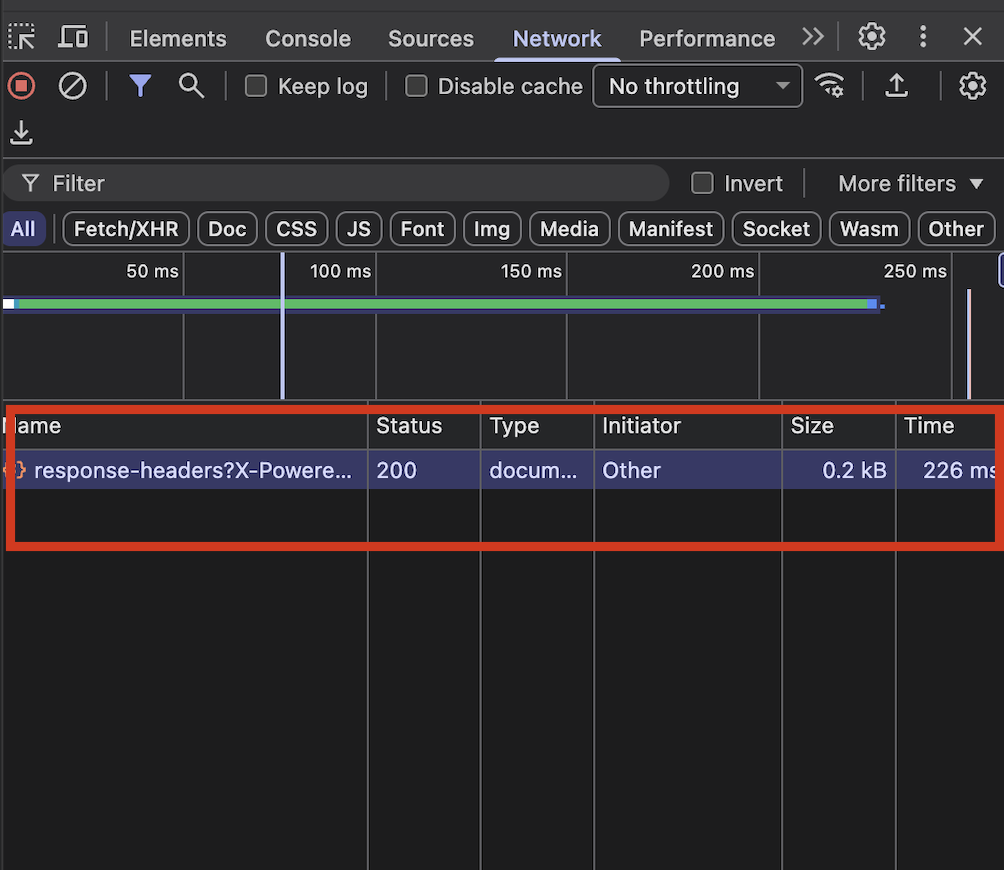Sort requests by Size column header
The width and height of the screenshot is (1004, 870).
coord(839,426)
